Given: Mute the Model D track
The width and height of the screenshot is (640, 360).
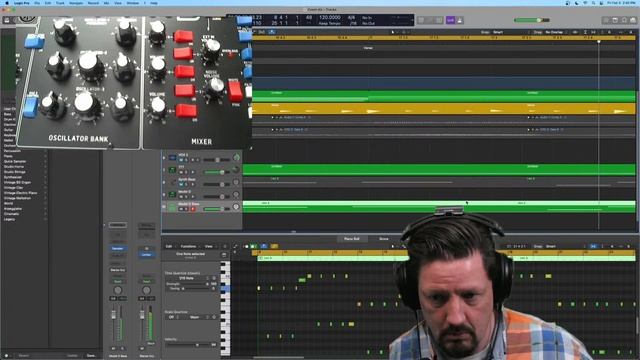Looking at the screenshot, I should pyautogui.click(x=181, y=197).
